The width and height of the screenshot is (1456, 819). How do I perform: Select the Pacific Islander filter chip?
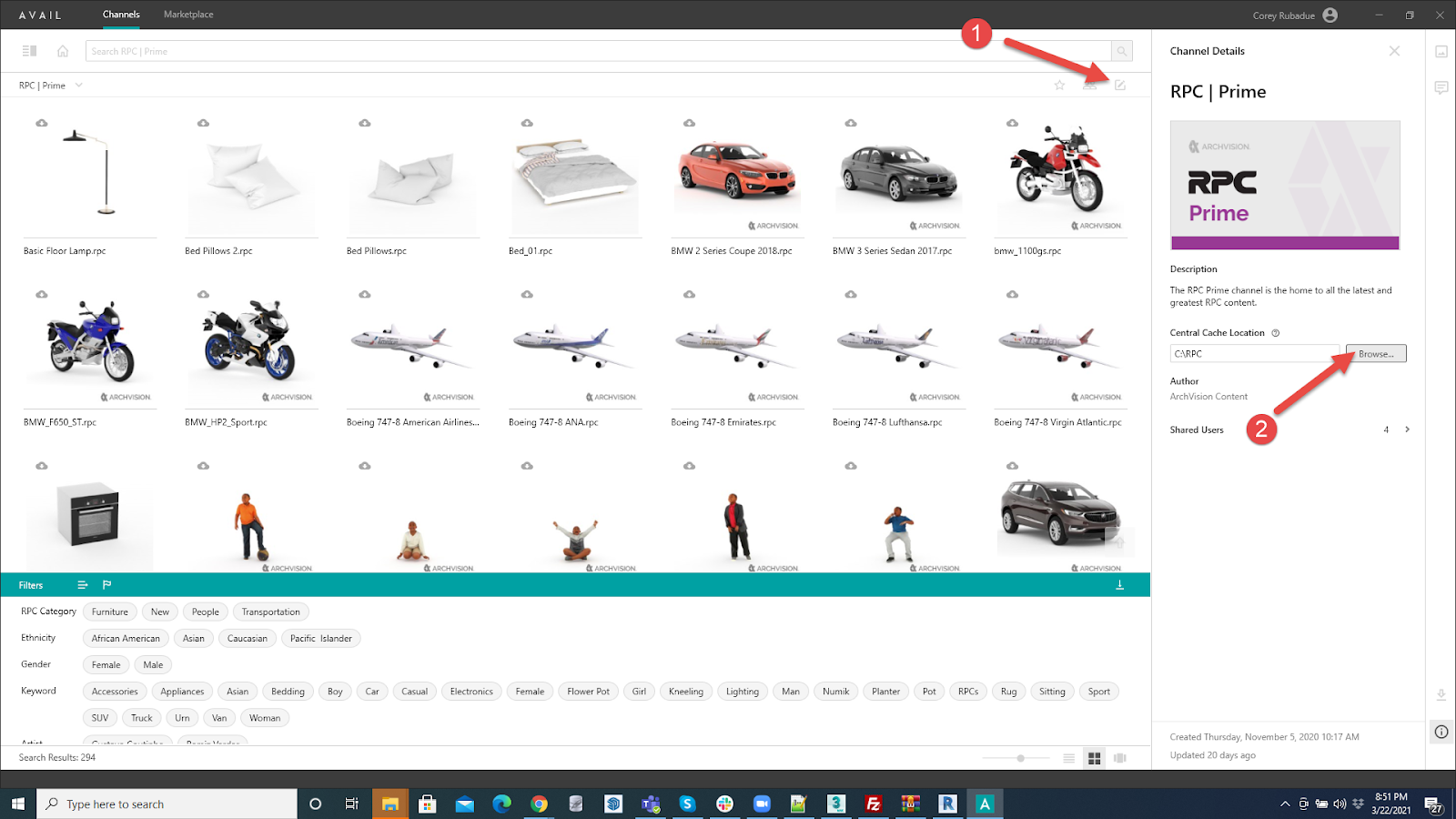pyautogui.click(x=321, y=638)
